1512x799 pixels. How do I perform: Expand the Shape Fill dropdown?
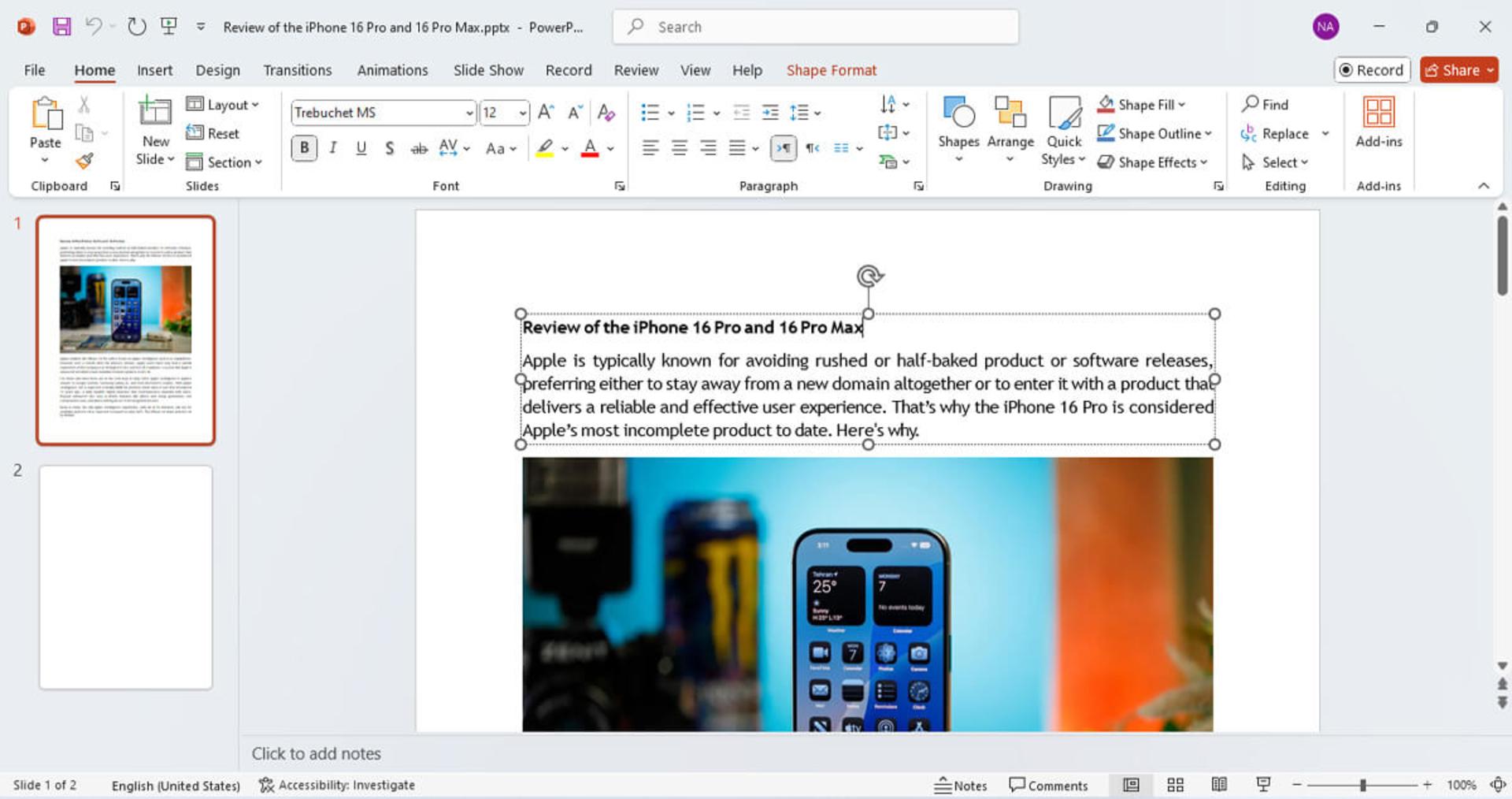pos(1181,105)
